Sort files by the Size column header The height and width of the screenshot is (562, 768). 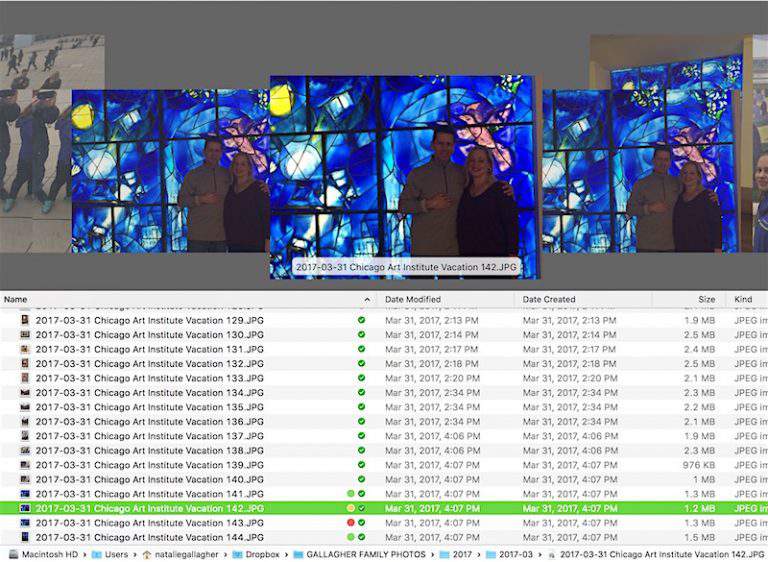tap(706, 299)
